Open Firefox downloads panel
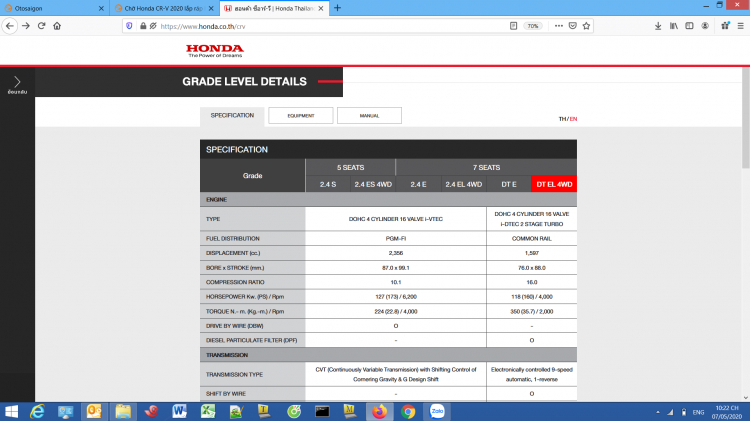This screenshot has width=750, height=421. (x=658, y=26)
